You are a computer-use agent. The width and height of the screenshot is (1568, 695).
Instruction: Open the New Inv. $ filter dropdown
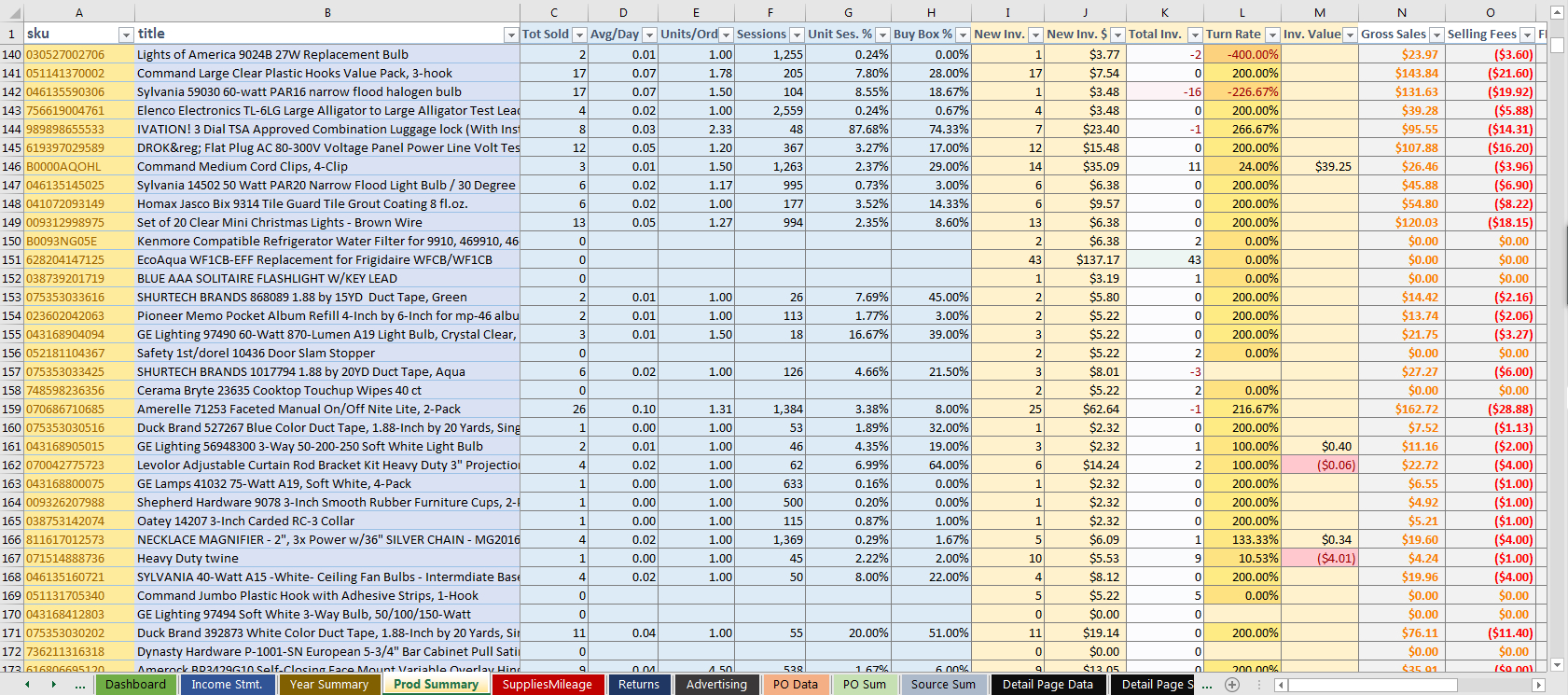[1117, 35]
